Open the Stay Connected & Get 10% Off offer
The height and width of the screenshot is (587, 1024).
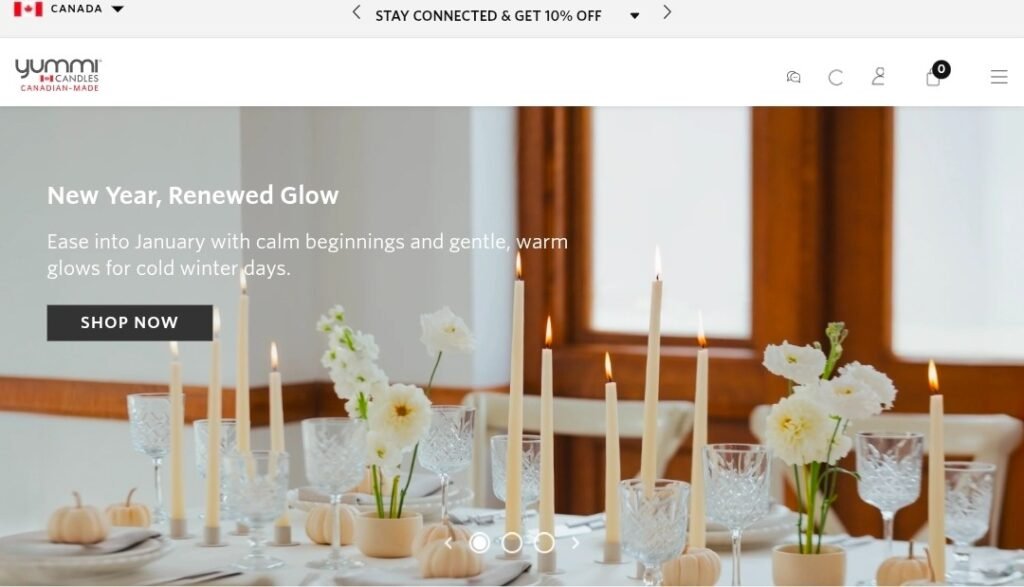(x=488, y=16)
